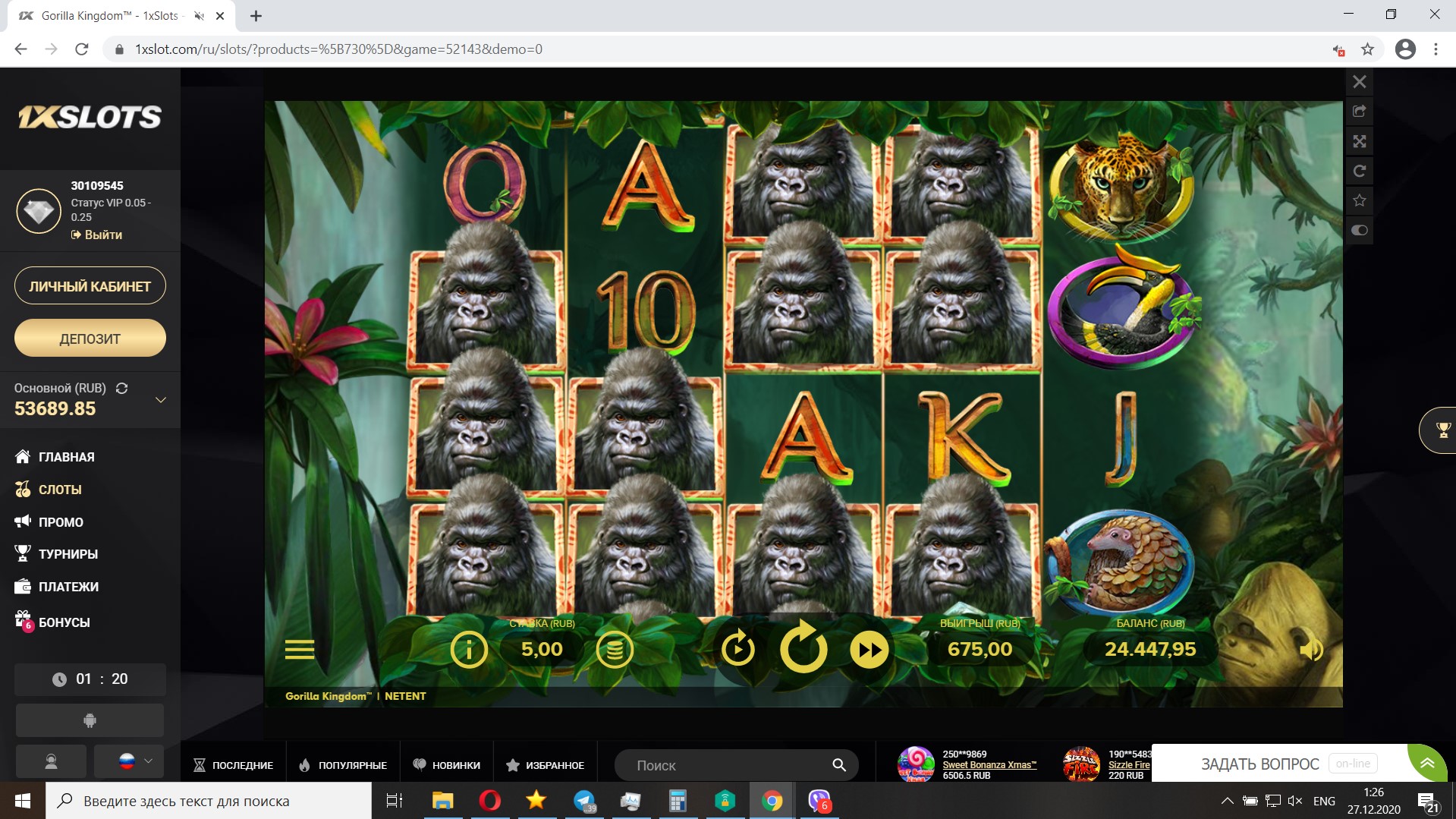Open ЛИЧНЫЙ КАБИНЕТ
The width and height of the screenshot is (1456, 819).
(x=90, y=286)
